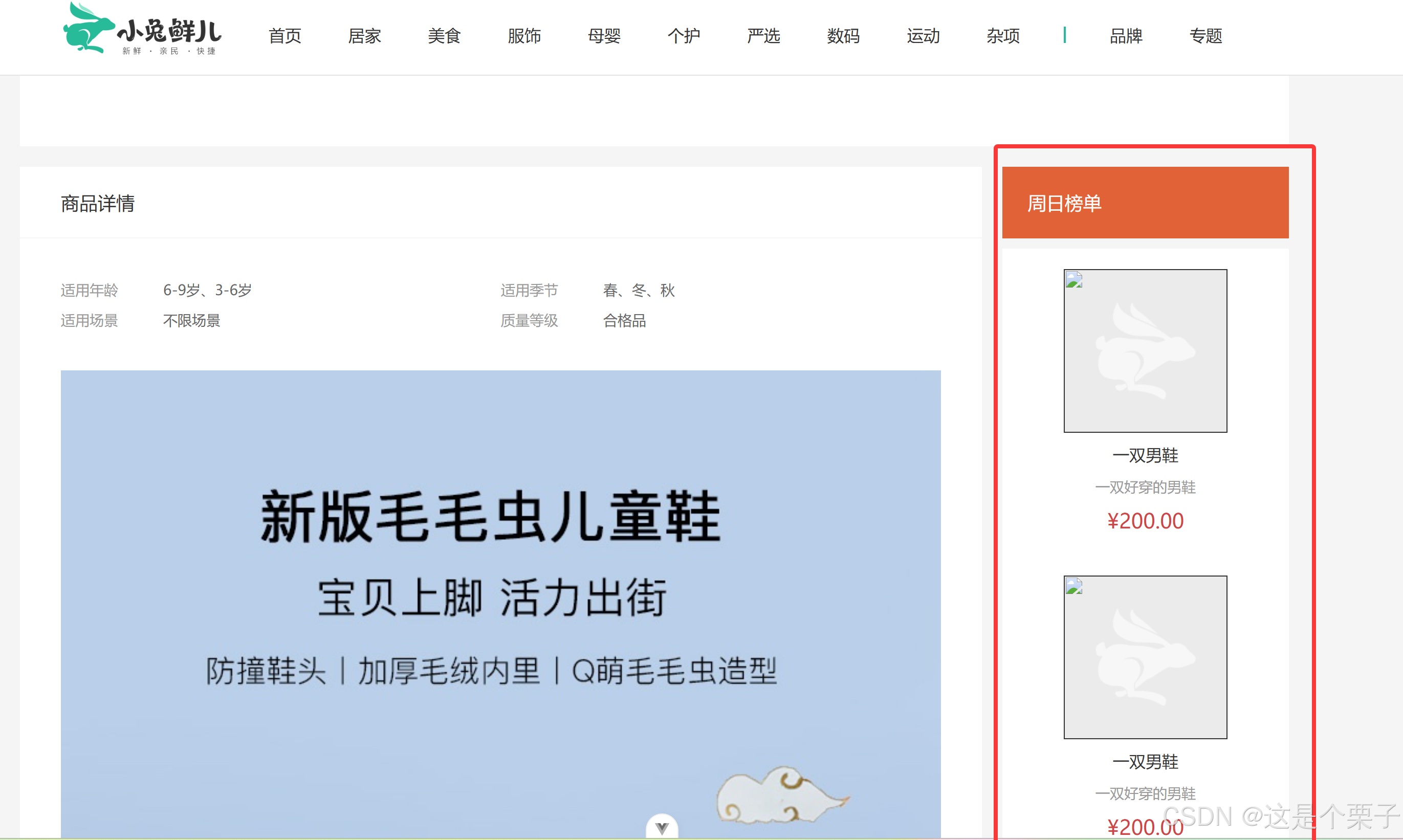Open the 专题 link
This screenshot has height=840, width=1403.
pyautogui.click(x=1206, y=36)
